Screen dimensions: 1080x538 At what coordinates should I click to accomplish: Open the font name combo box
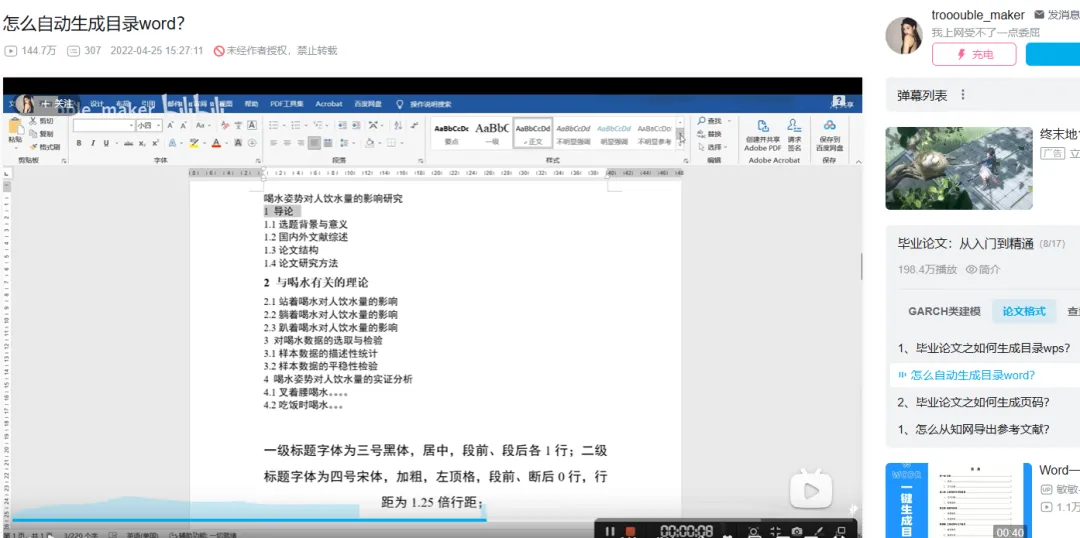coord(104,125)
